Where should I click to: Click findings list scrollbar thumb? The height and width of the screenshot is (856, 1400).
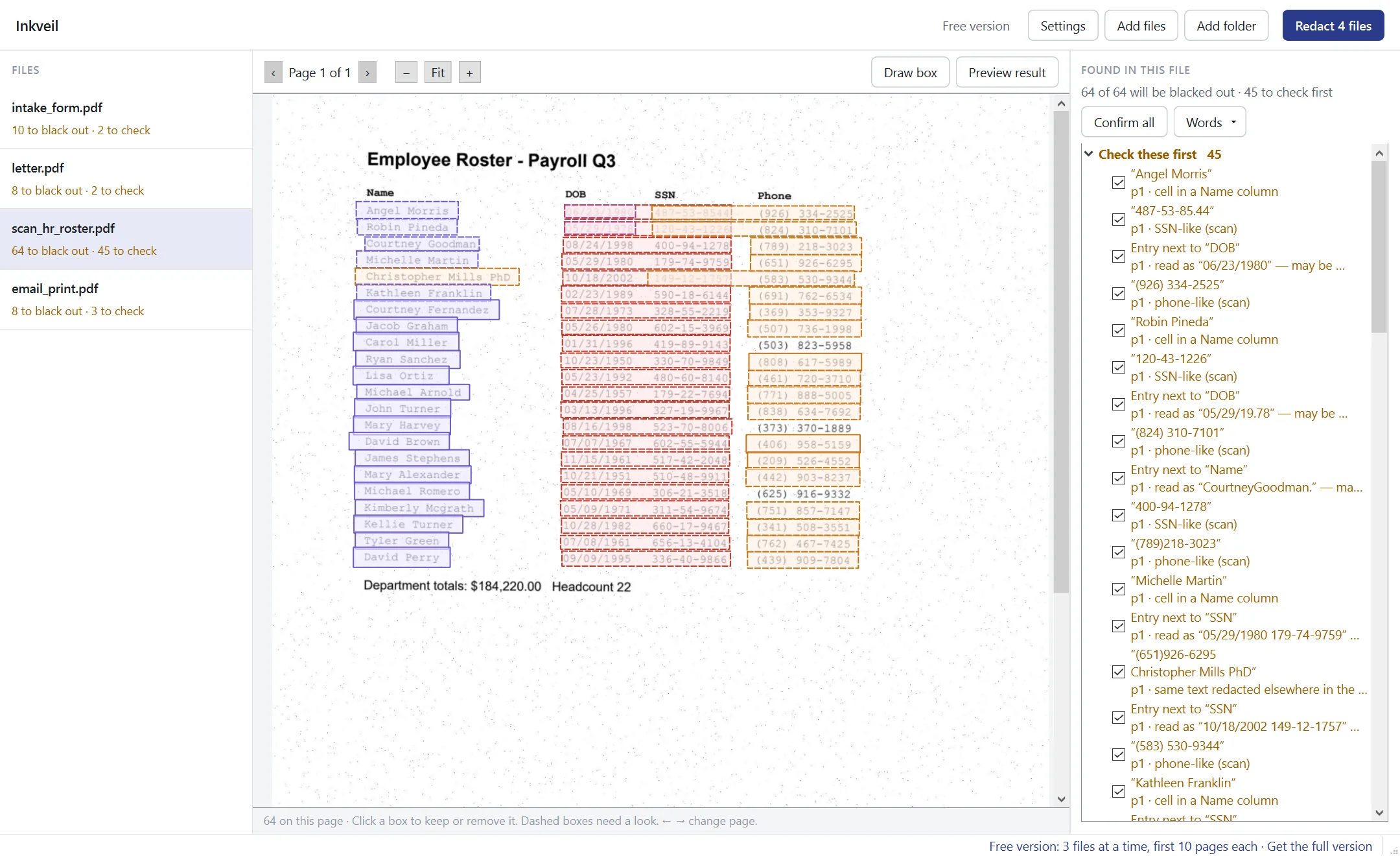pos(1379,246)
